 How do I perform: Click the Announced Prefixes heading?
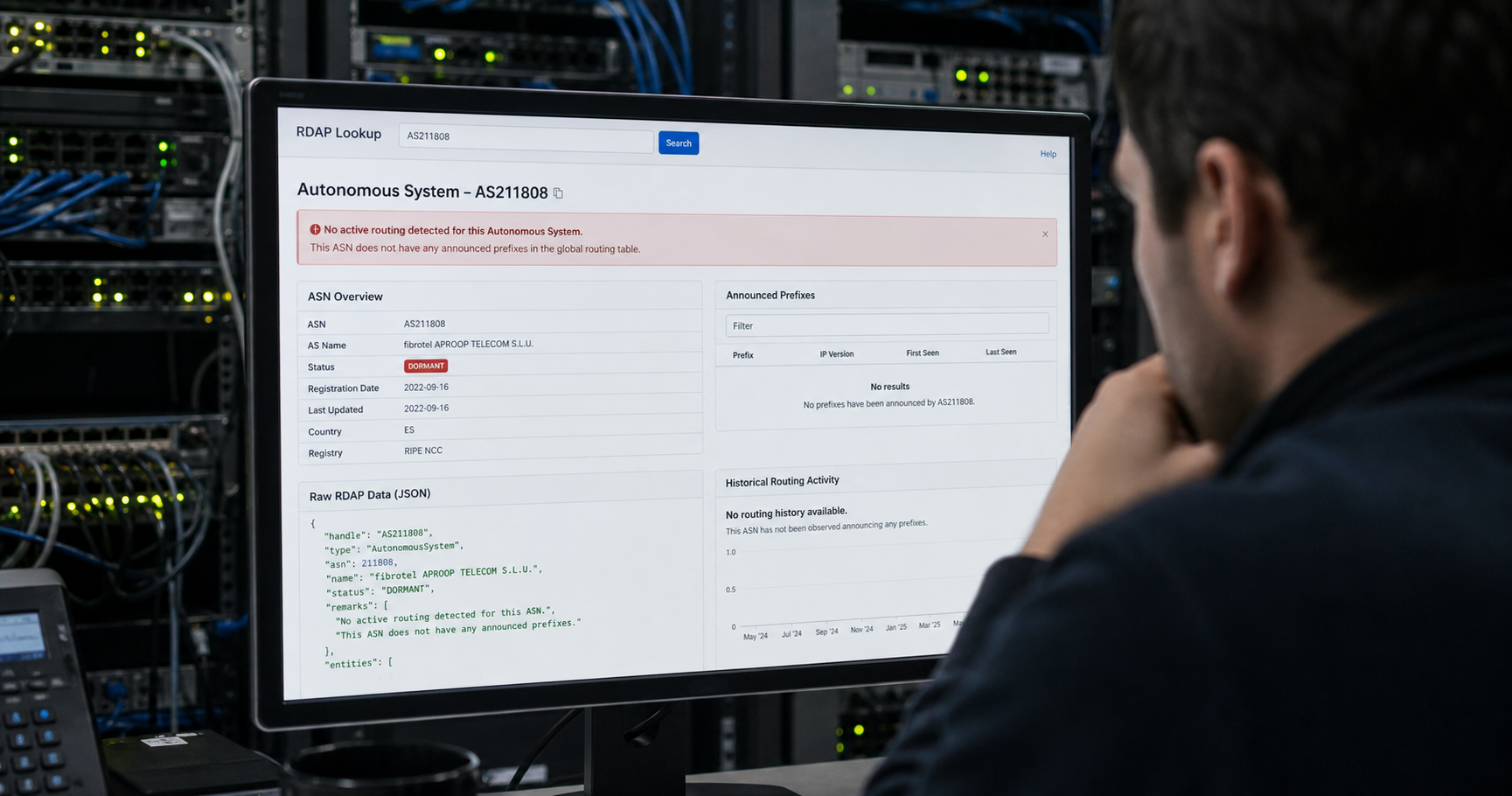point(770,296)
